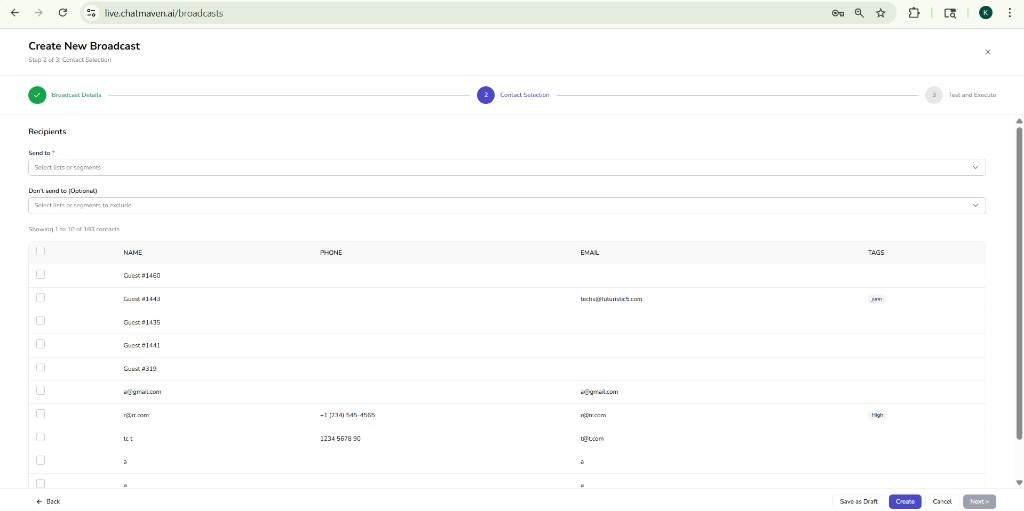
Task: Click the email t@t.com
Action: coord(592,438)
